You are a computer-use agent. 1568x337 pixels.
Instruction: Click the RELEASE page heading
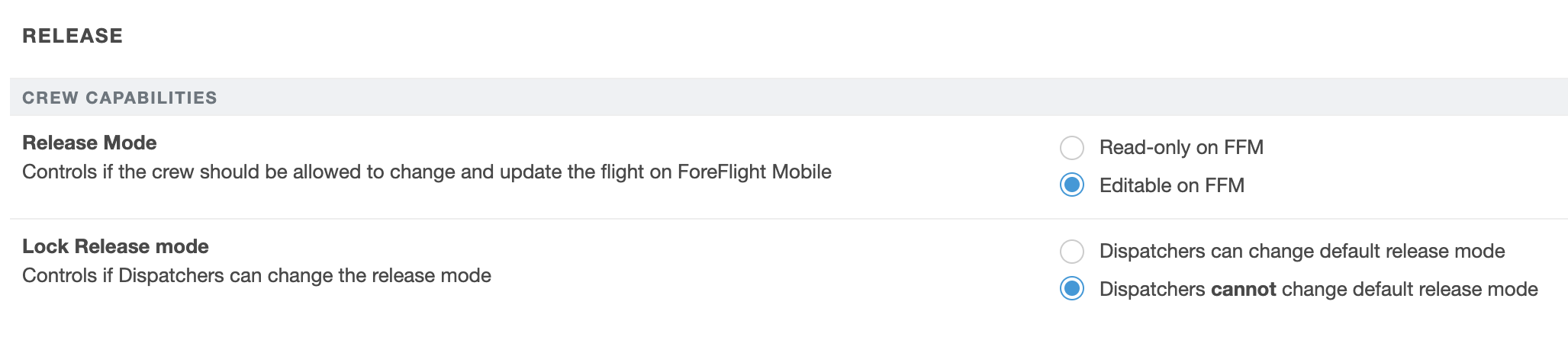72,36
